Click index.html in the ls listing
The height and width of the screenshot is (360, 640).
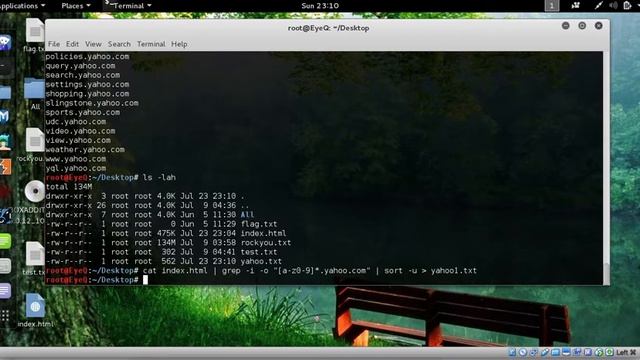(x=263, y=233)
